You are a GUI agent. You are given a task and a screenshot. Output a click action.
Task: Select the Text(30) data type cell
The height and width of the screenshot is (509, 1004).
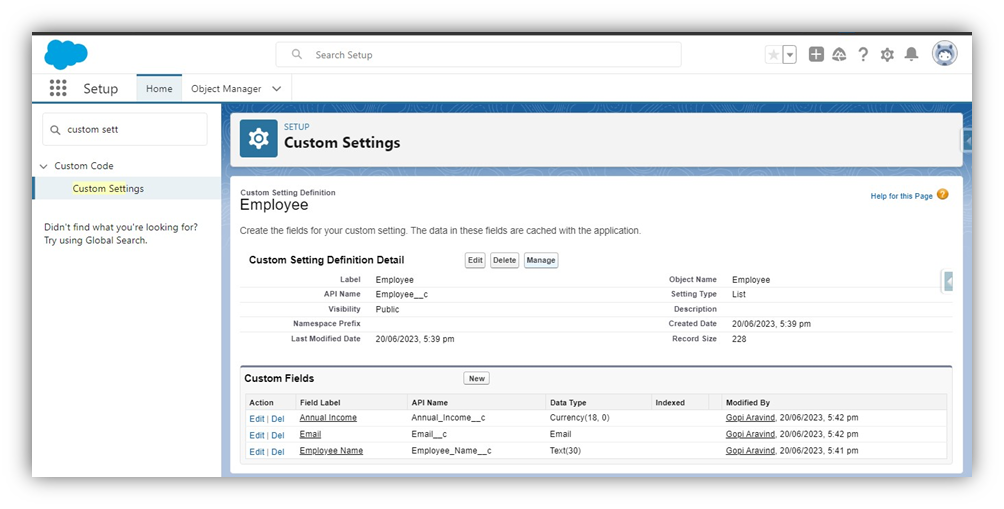click(x=565, y=451)
